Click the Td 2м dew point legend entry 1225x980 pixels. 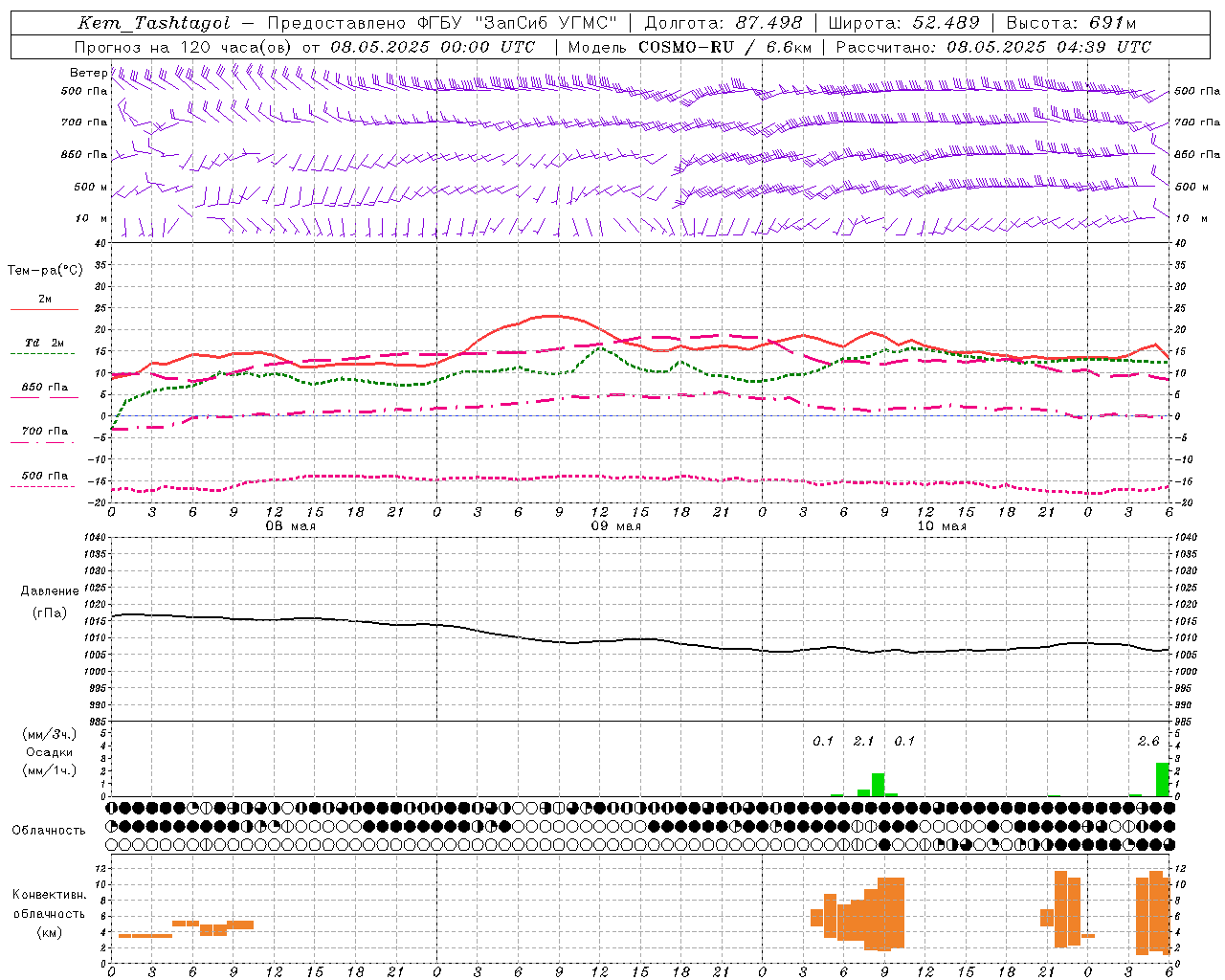[45, 343]
